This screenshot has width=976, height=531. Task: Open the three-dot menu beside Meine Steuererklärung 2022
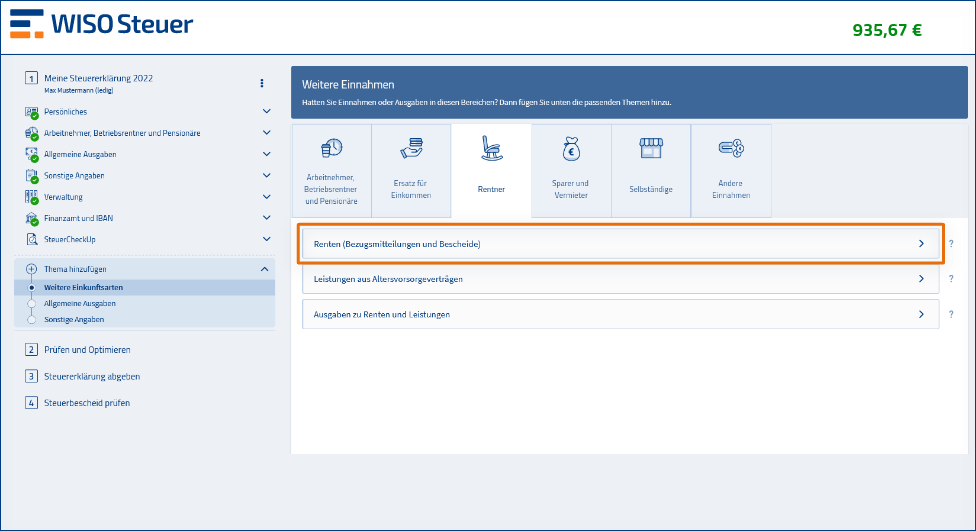pos(262,83)
